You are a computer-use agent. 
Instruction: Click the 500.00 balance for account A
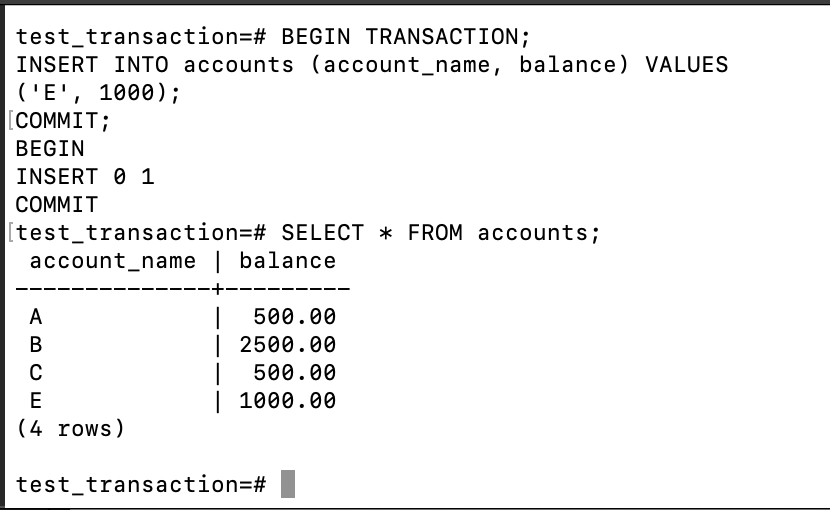(x=294, y=317)
